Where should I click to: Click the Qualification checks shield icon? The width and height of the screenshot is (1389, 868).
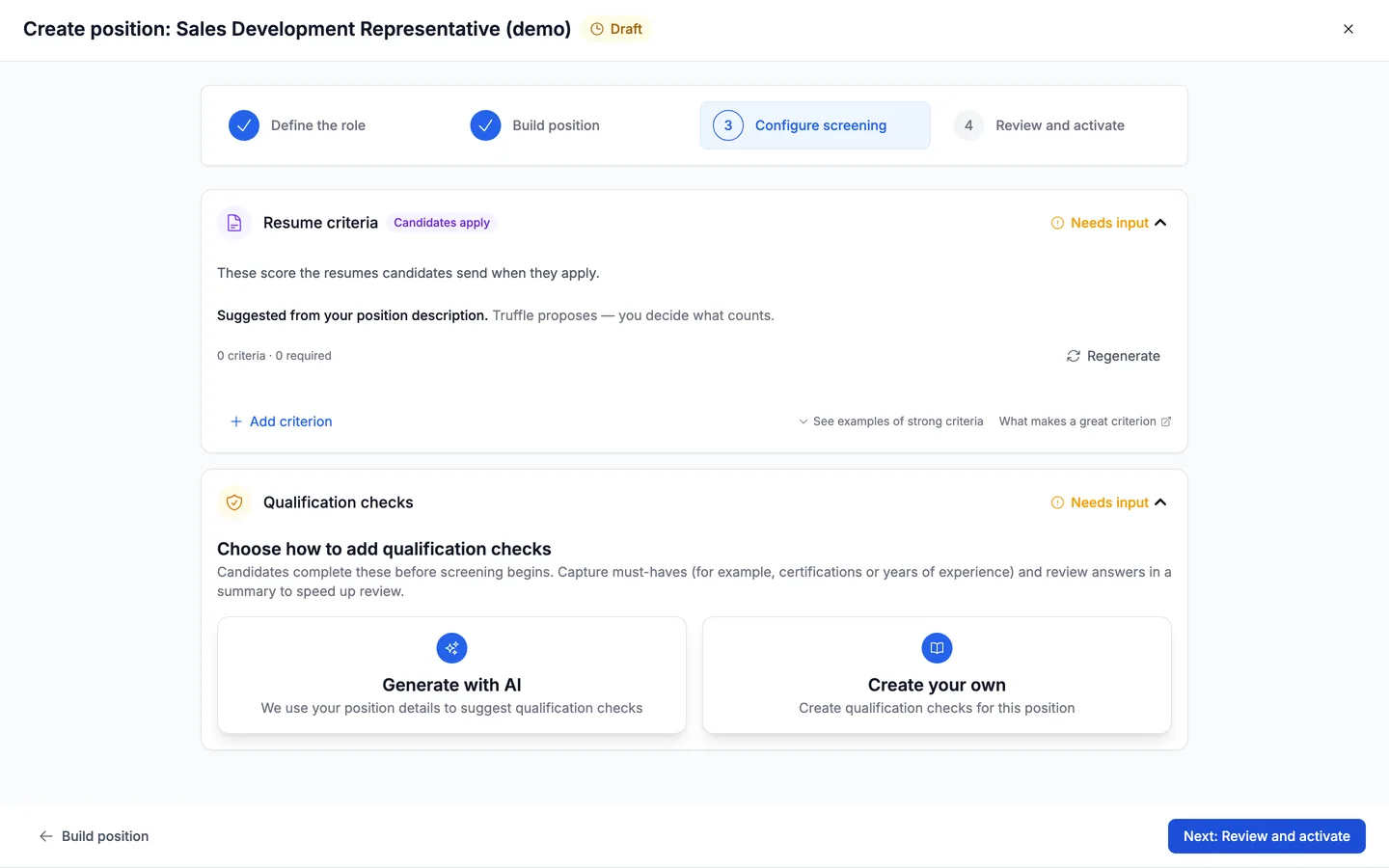click(234, 502)
